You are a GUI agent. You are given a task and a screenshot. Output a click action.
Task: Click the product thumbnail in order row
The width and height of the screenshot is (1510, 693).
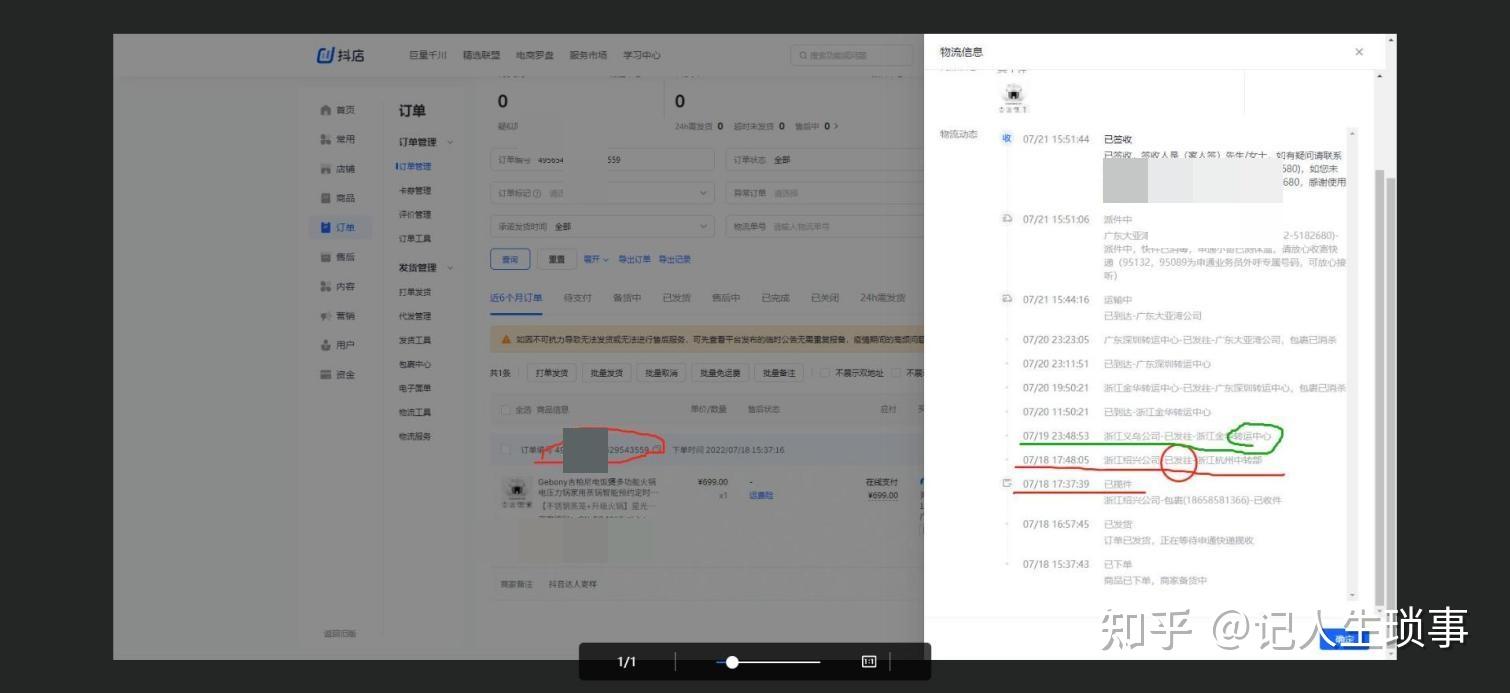pyautogui.click(x=517, y=493)
